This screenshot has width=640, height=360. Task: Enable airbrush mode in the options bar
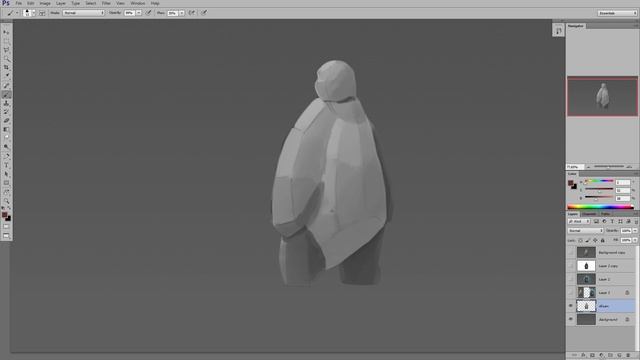click(x=192, y=13)
